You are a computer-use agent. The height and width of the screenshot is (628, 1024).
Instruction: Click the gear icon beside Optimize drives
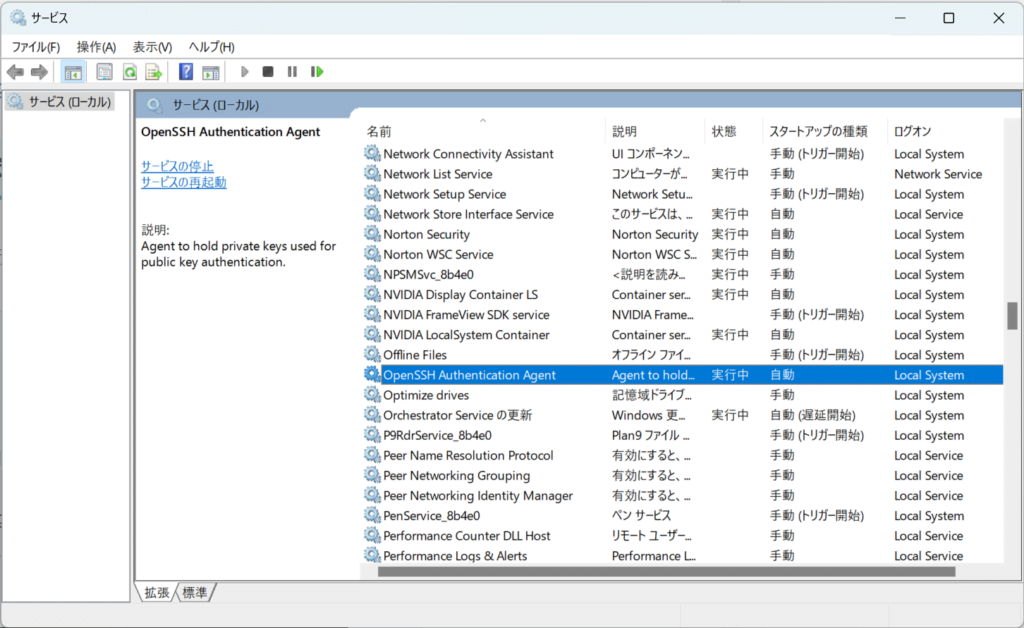point(372,395)
